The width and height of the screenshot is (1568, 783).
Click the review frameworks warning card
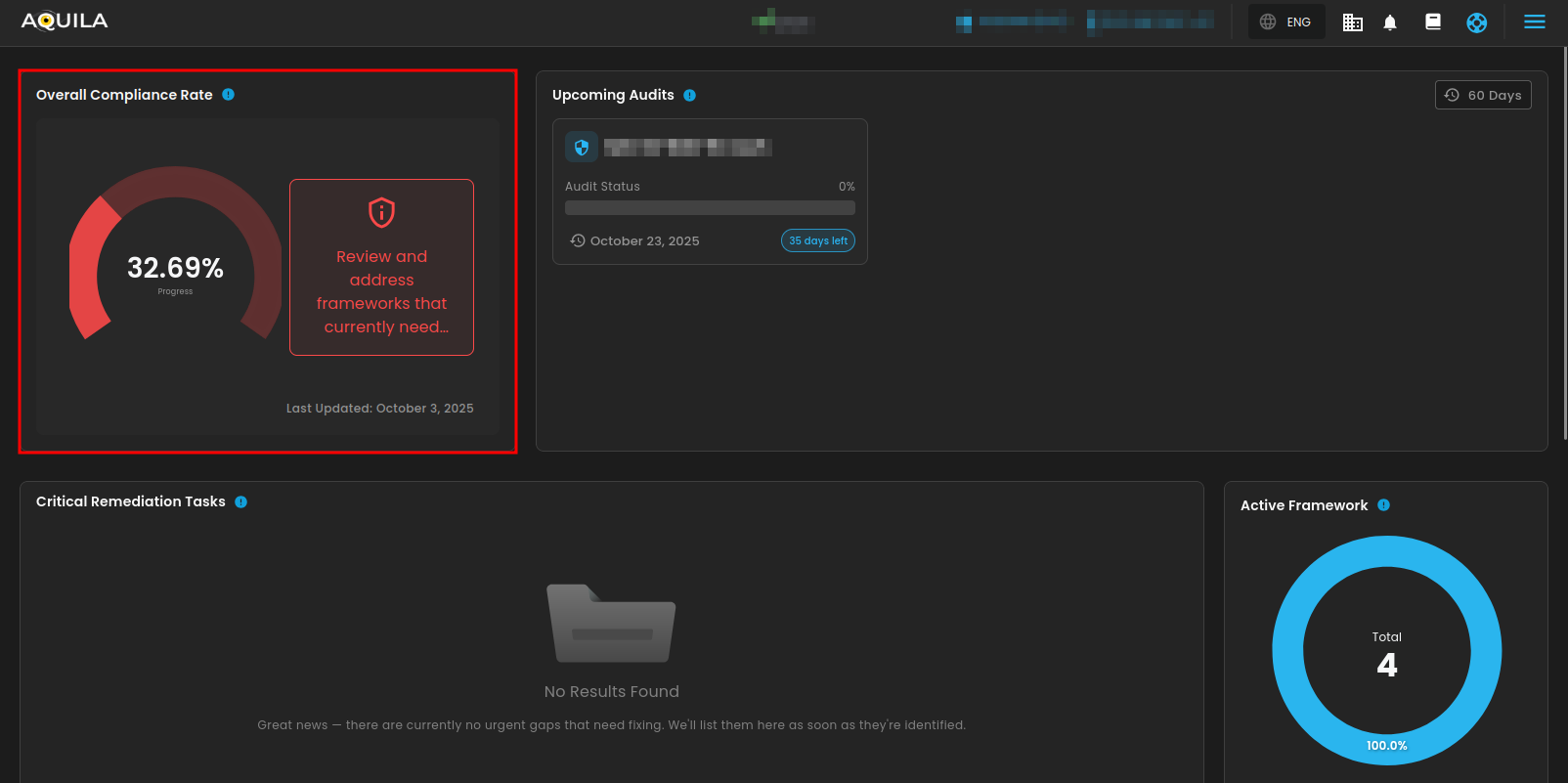pyautogui.click(x=381, y=267)
